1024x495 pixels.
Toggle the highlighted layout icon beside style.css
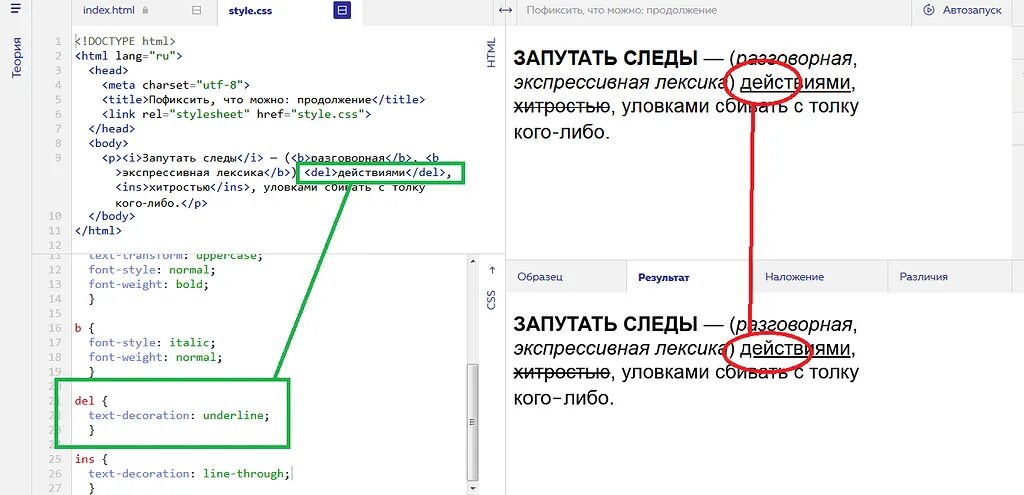342,10
